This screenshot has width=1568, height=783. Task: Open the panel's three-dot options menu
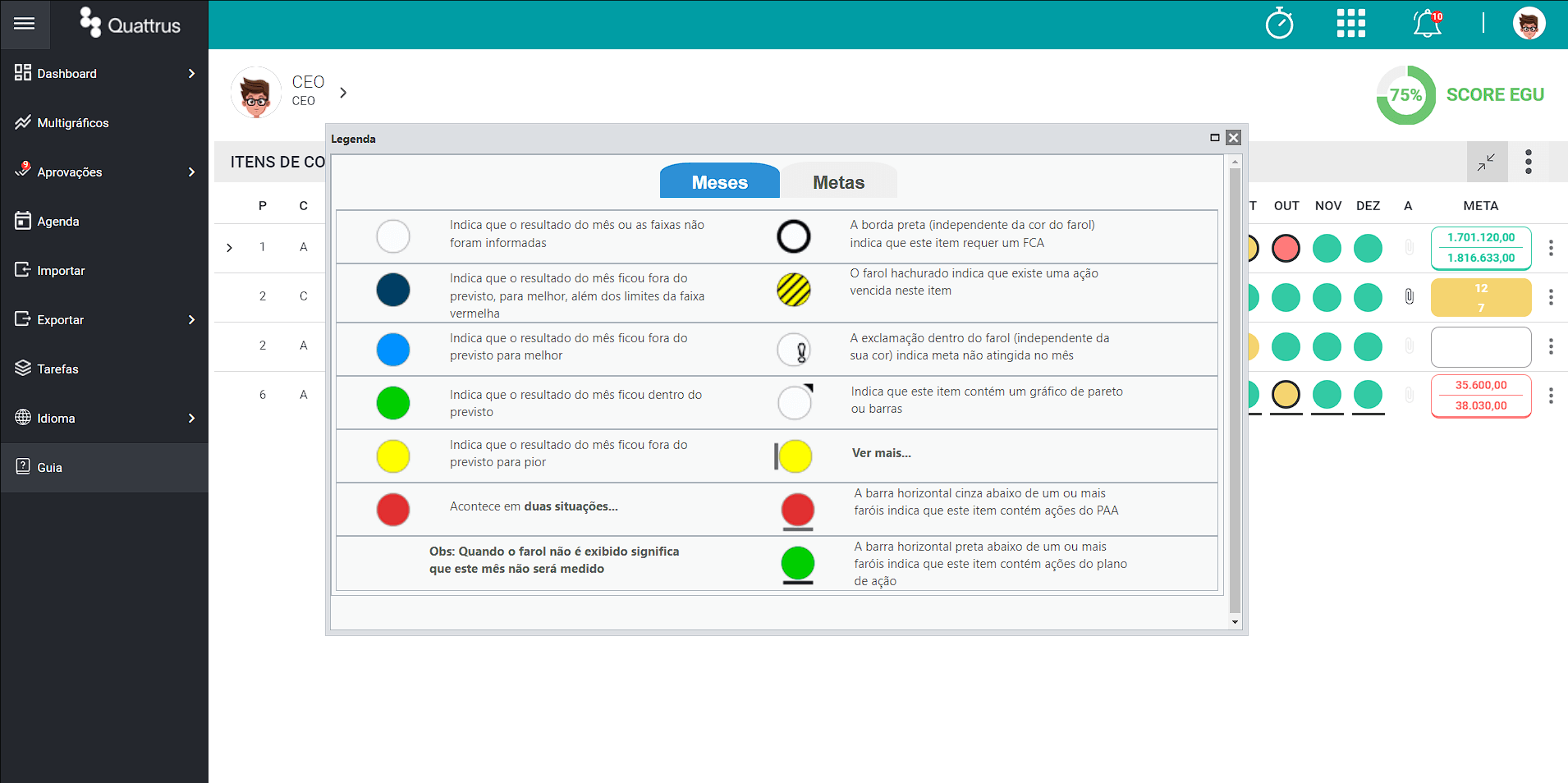tap(1529, 162)
